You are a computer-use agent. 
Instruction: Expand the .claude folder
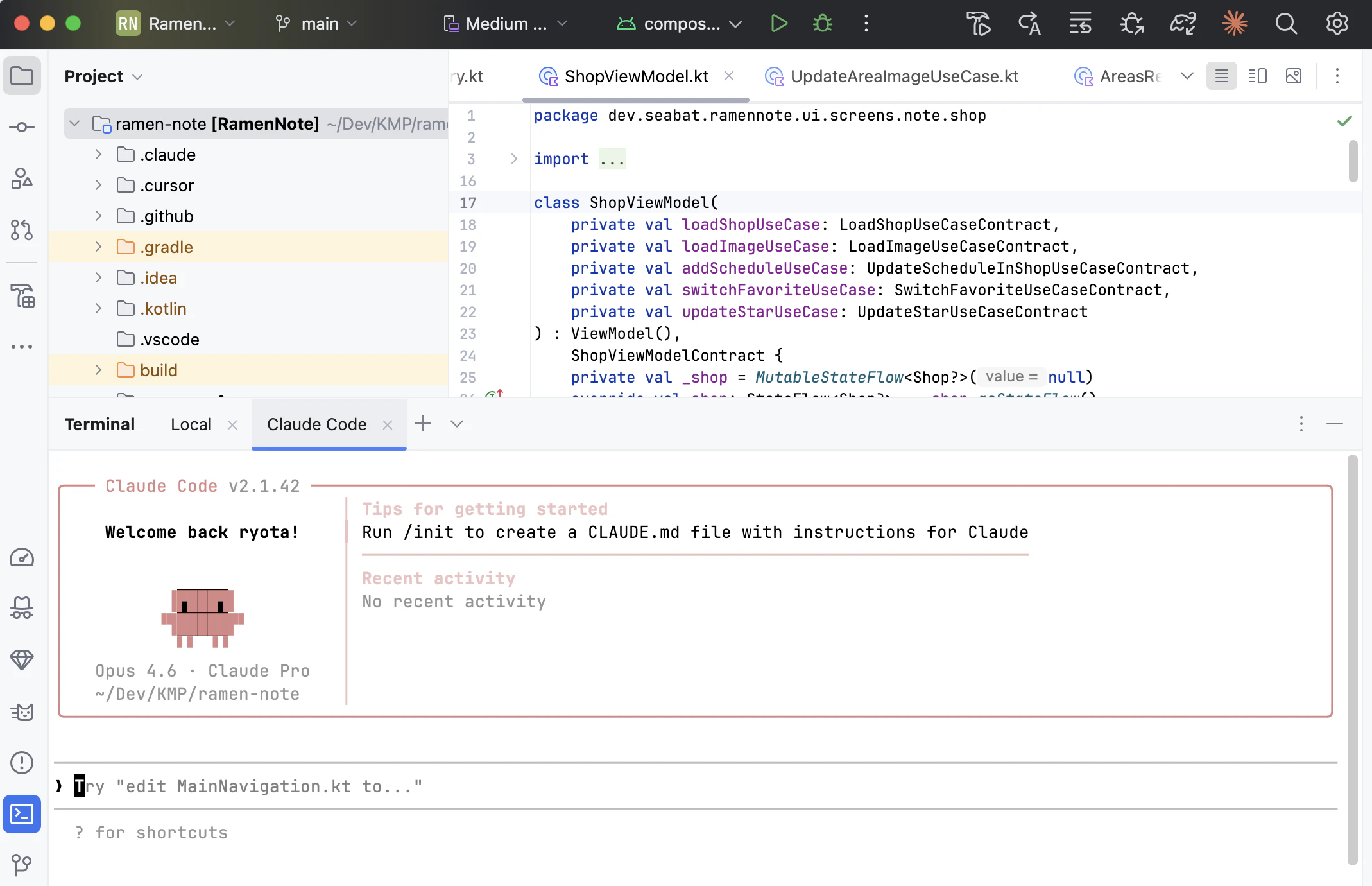click(x=98, y=154)
